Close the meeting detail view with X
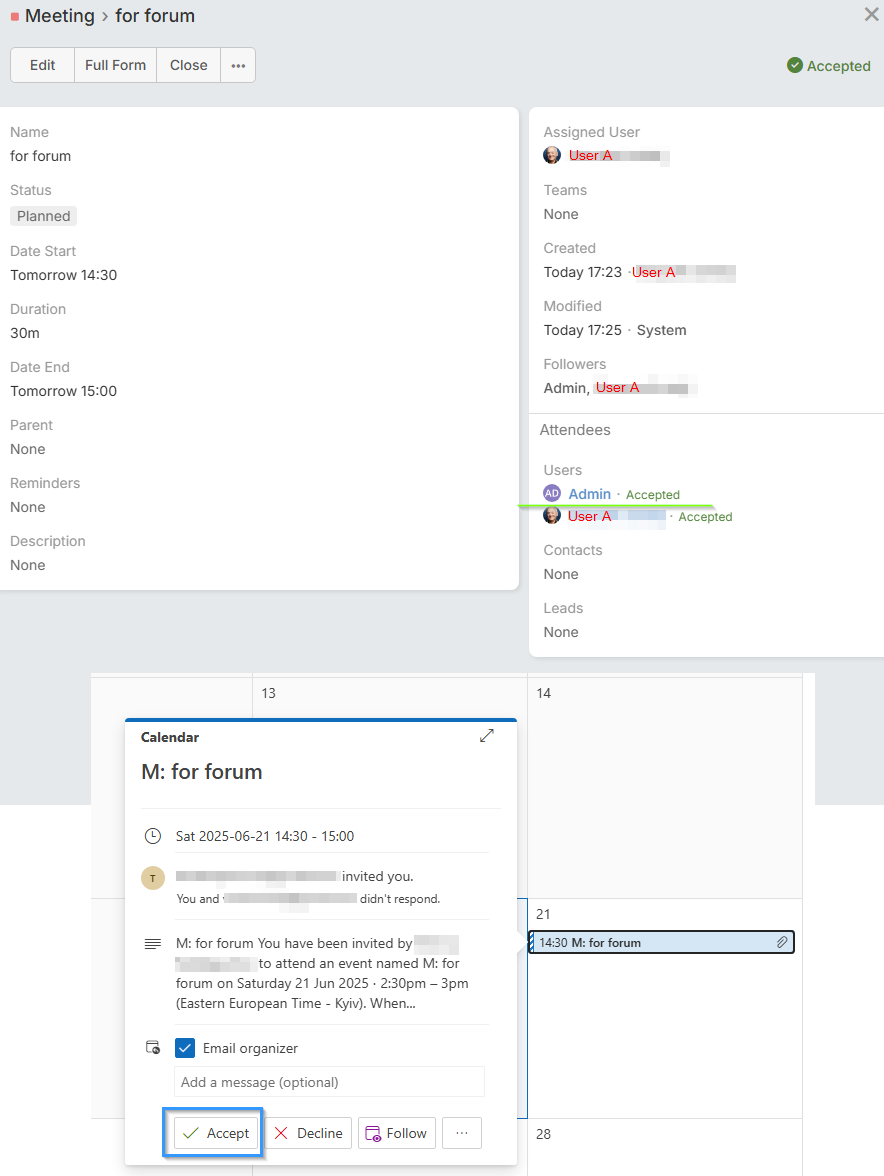Viewport: 884px width, 1176px height. point(871,14)
